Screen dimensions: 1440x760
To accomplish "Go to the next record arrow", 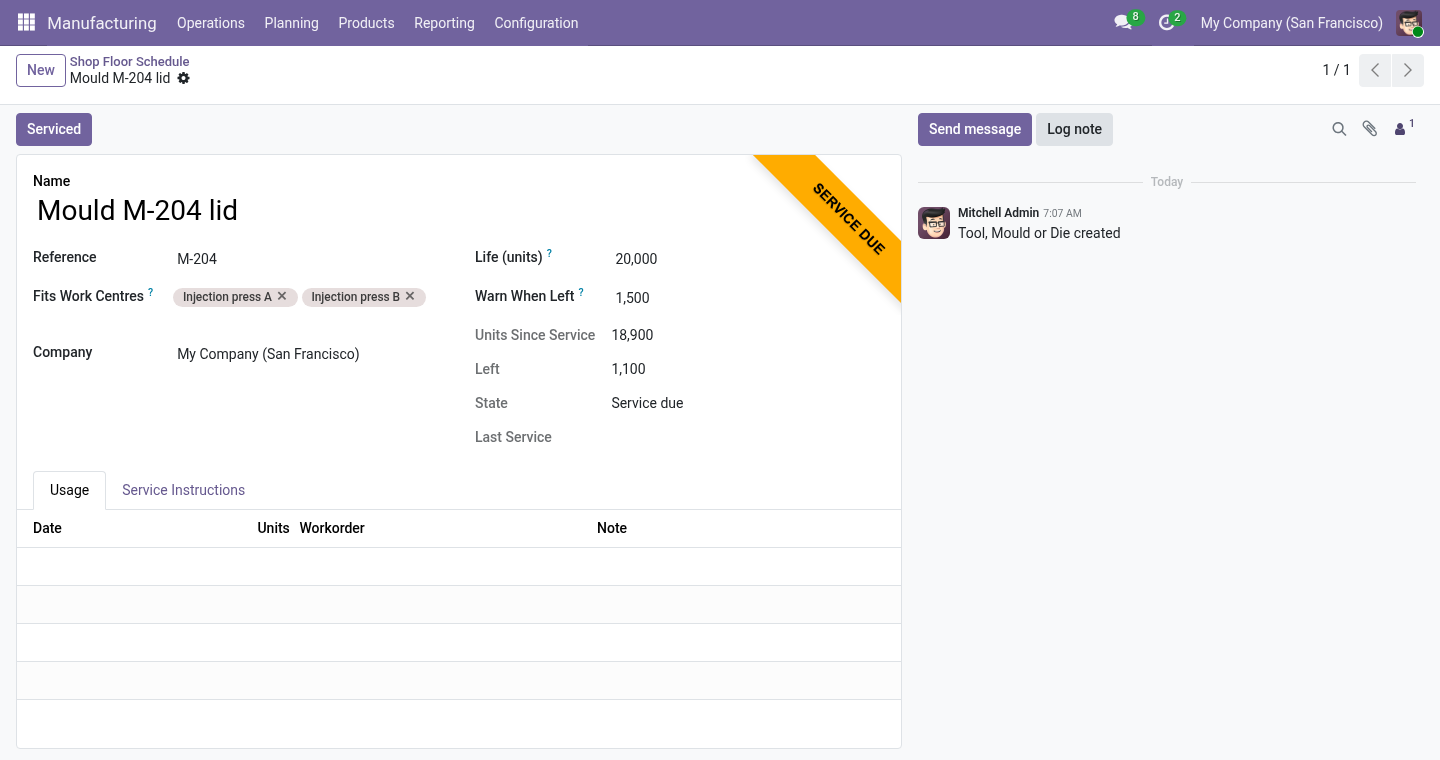I will point(1407,70).
